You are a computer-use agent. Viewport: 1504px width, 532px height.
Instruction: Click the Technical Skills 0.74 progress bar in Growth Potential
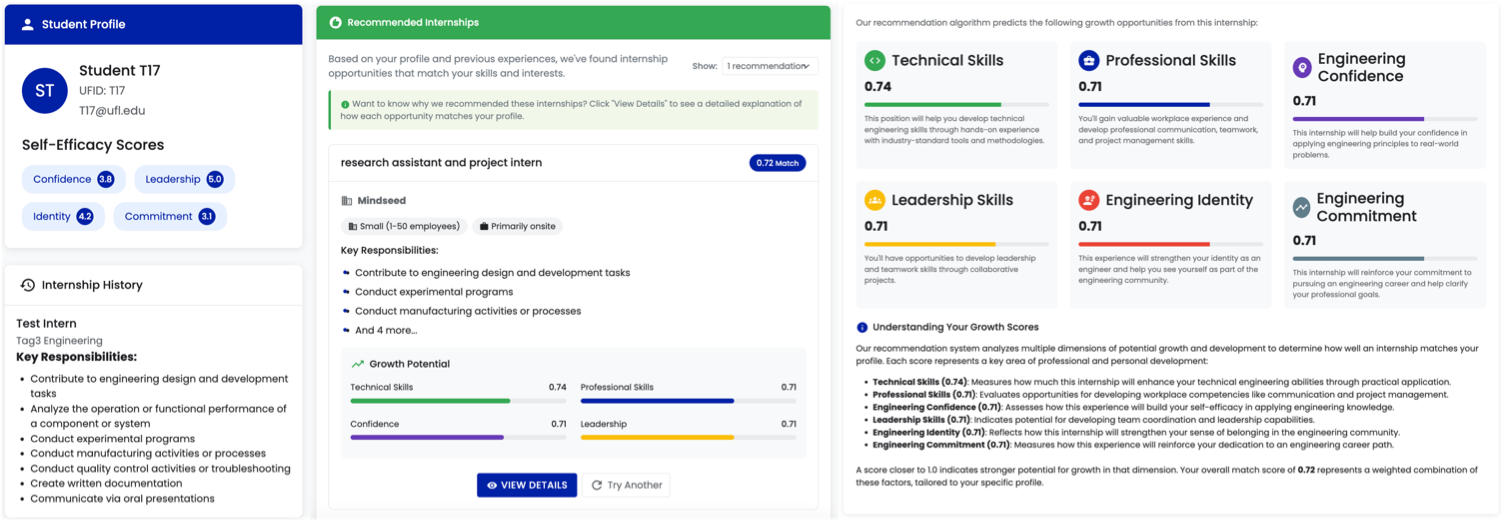click(x=458, y=401)
